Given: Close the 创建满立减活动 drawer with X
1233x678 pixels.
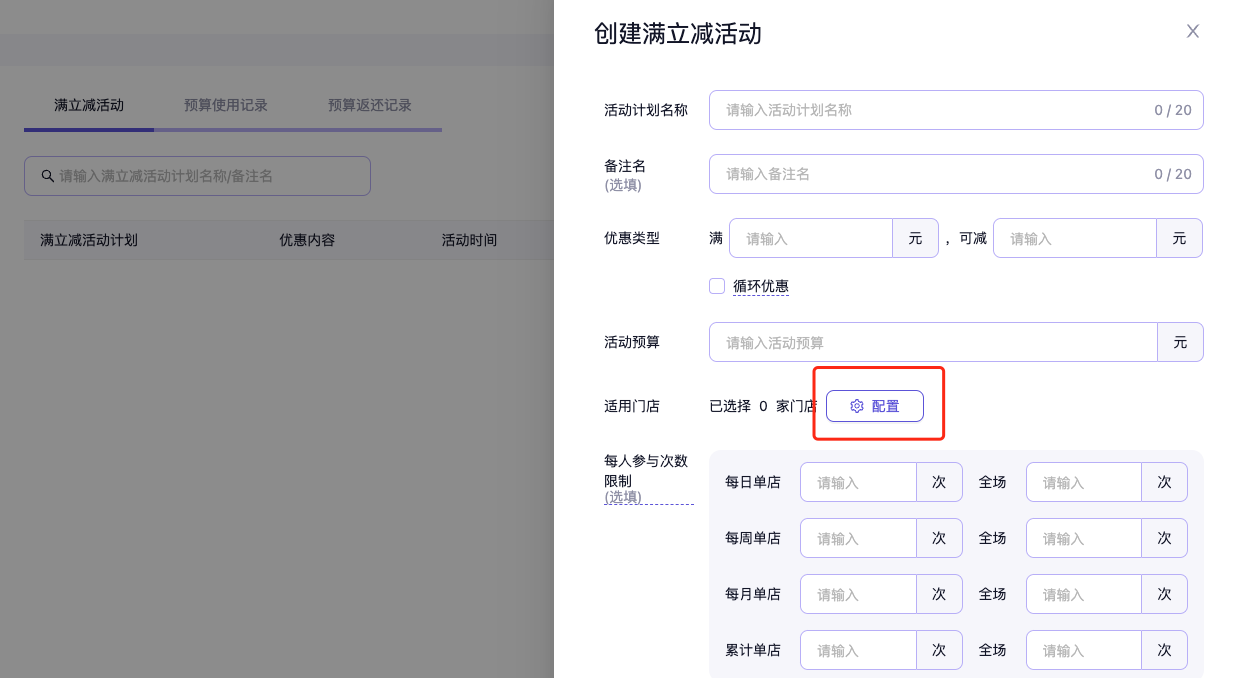Looking at the screenshot, I should click(1192, 31).
